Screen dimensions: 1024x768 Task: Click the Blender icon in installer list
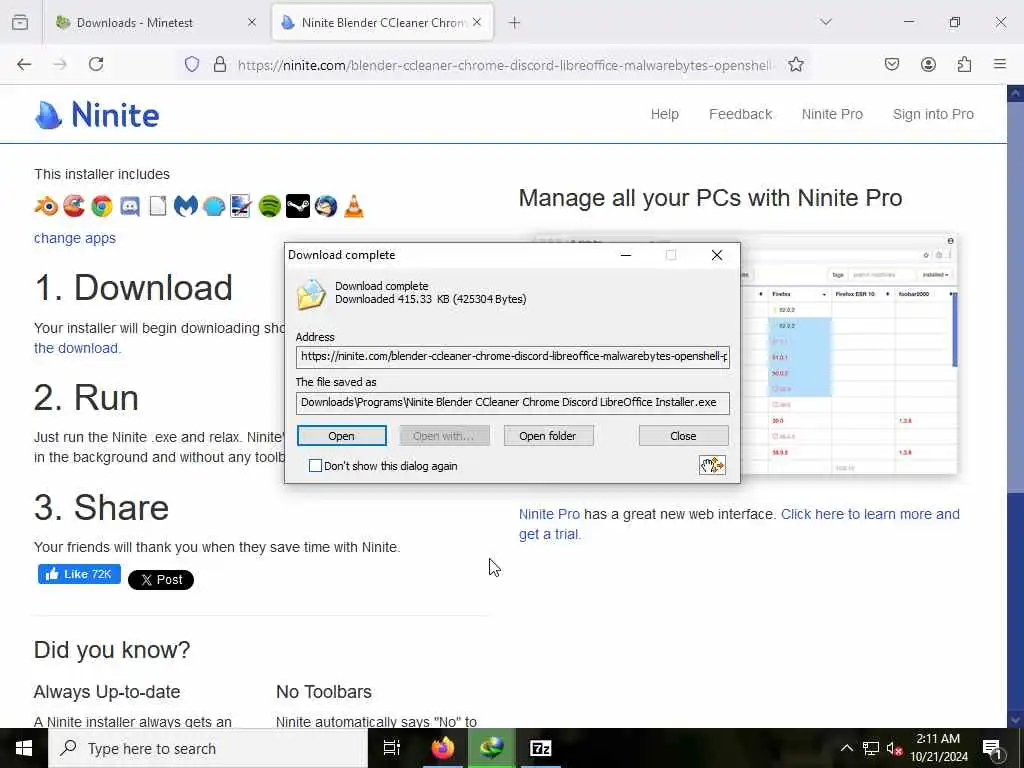46,206
